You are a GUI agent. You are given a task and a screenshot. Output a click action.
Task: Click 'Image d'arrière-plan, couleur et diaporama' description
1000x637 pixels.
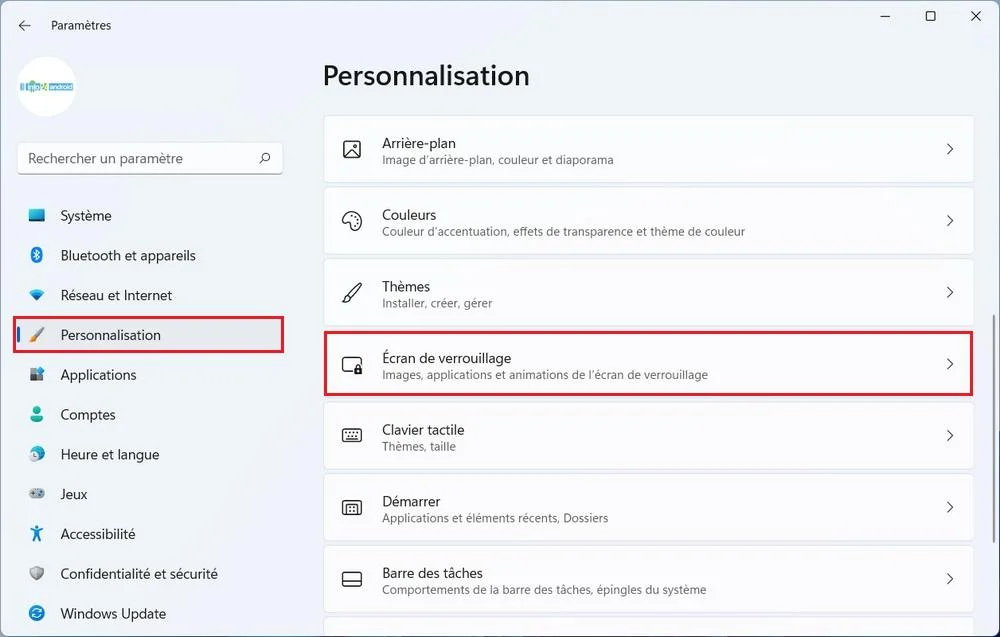[x=497, y=160]
